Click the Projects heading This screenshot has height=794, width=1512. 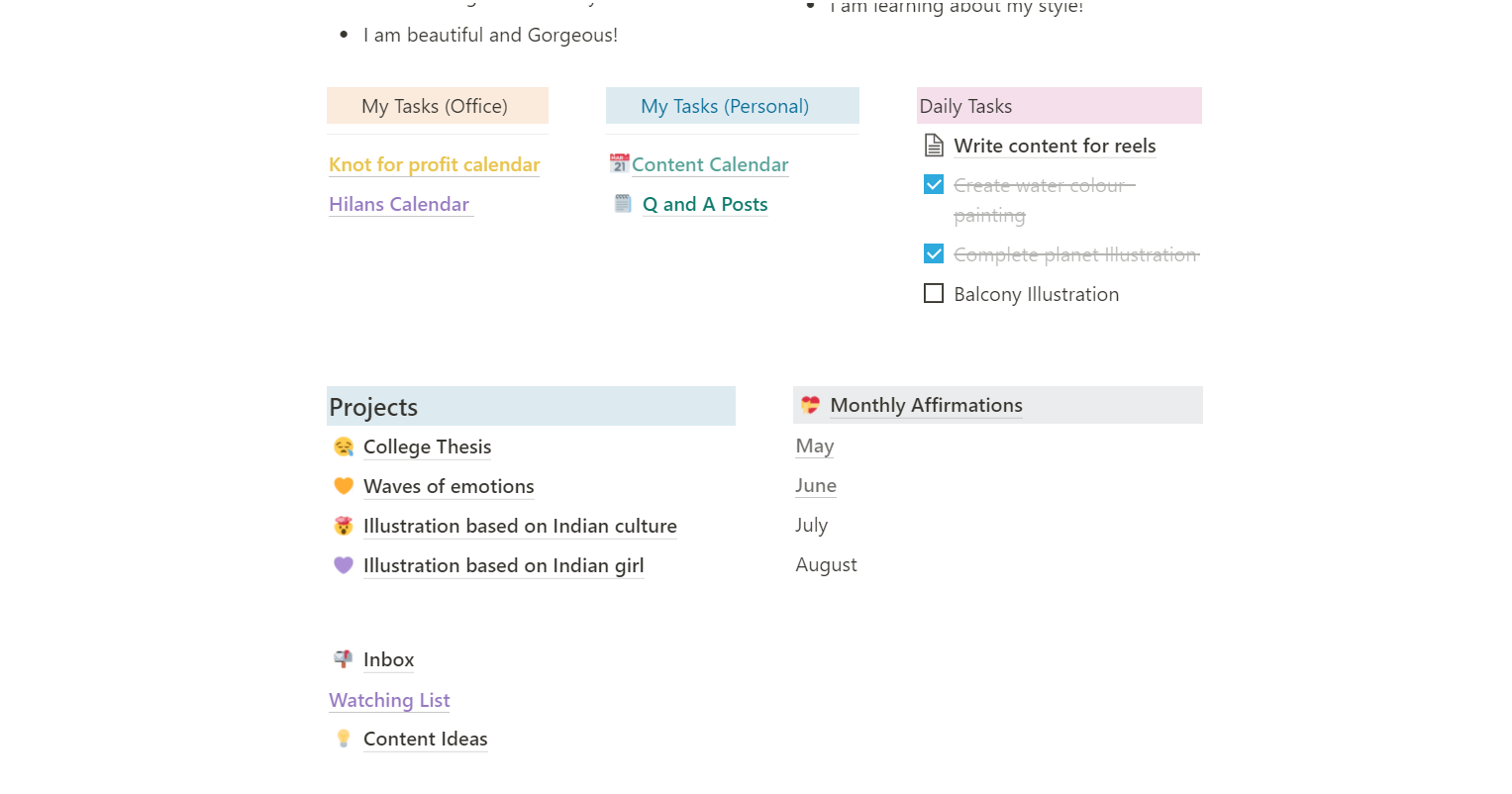[373, 407]
